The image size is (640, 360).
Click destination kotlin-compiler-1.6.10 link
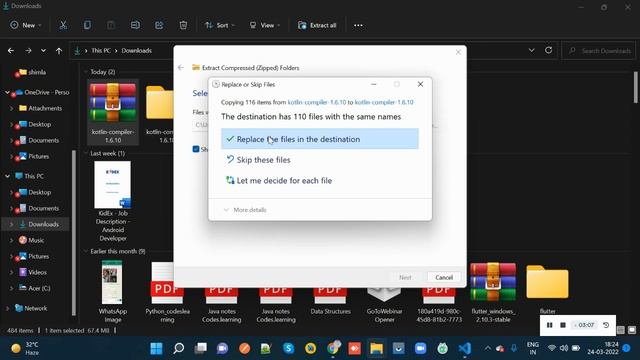[x=384, y=102]
